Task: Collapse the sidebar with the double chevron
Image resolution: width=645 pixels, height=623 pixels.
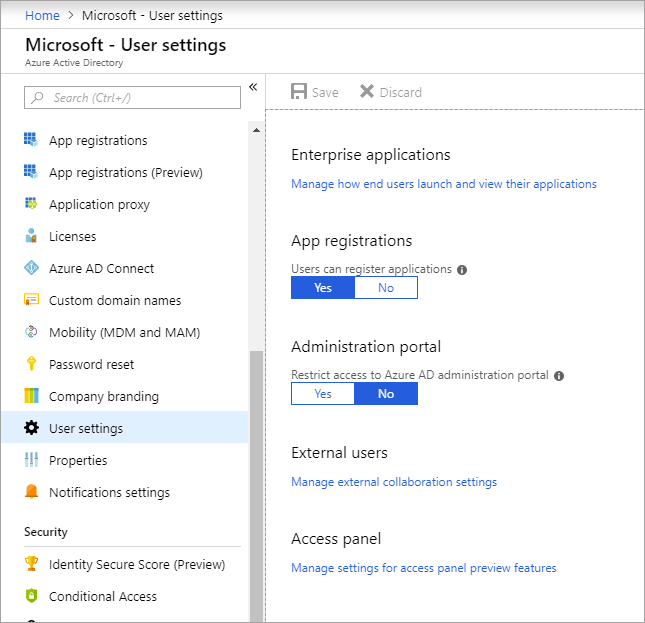Action: click(253, 87)
